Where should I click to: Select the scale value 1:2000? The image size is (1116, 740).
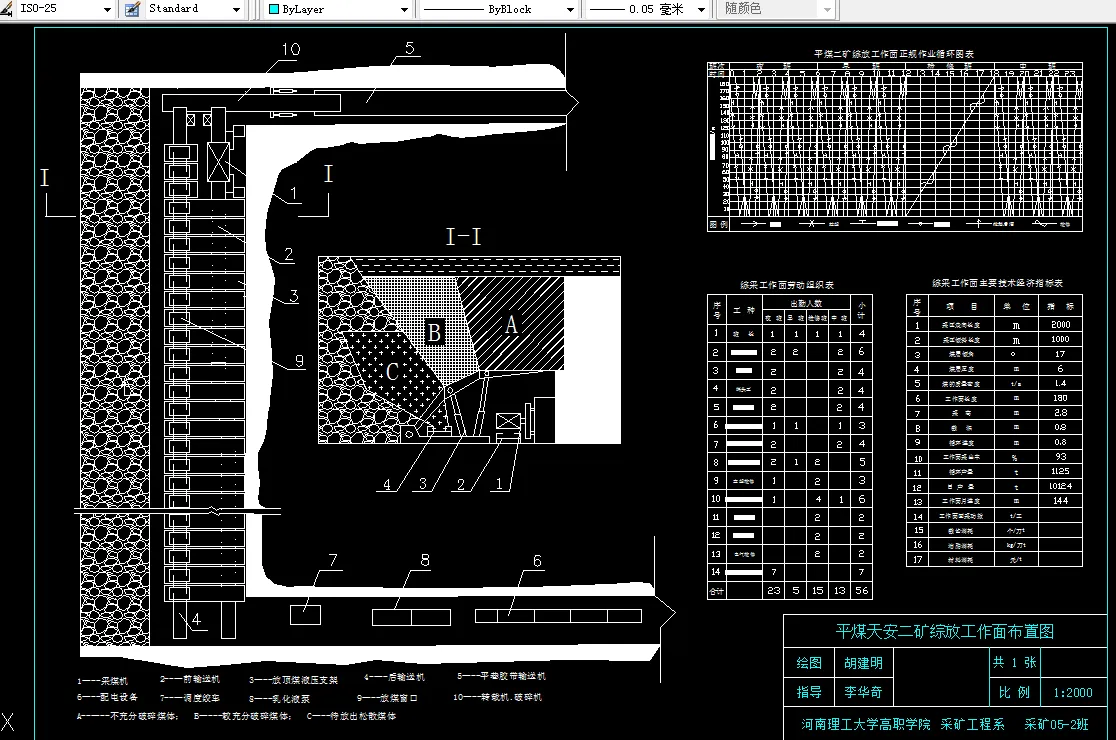(x=1073, y=692)
